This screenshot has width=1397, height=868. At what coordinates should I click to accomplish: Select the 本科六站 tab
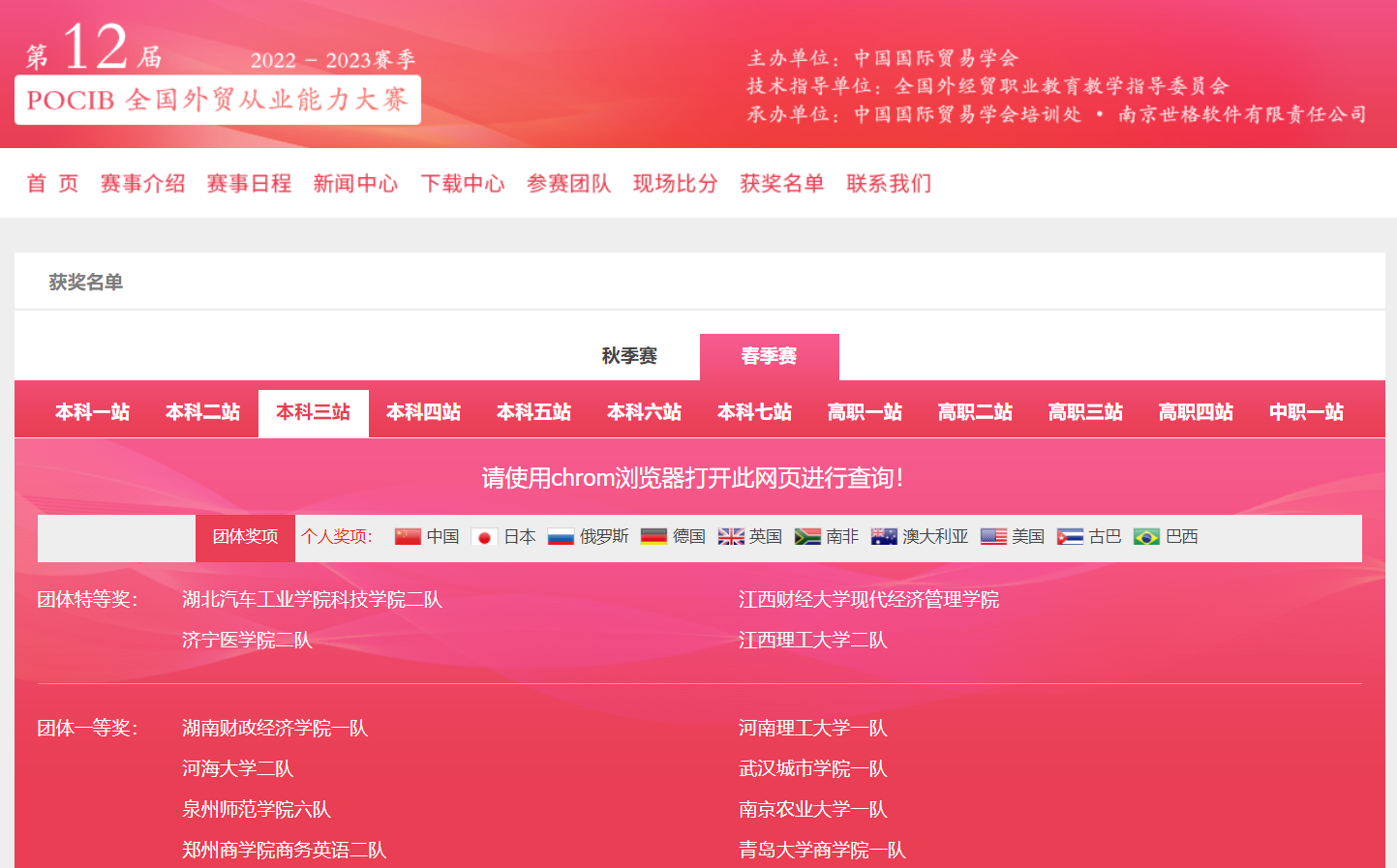pyautogui.click(x=645, y=412)
